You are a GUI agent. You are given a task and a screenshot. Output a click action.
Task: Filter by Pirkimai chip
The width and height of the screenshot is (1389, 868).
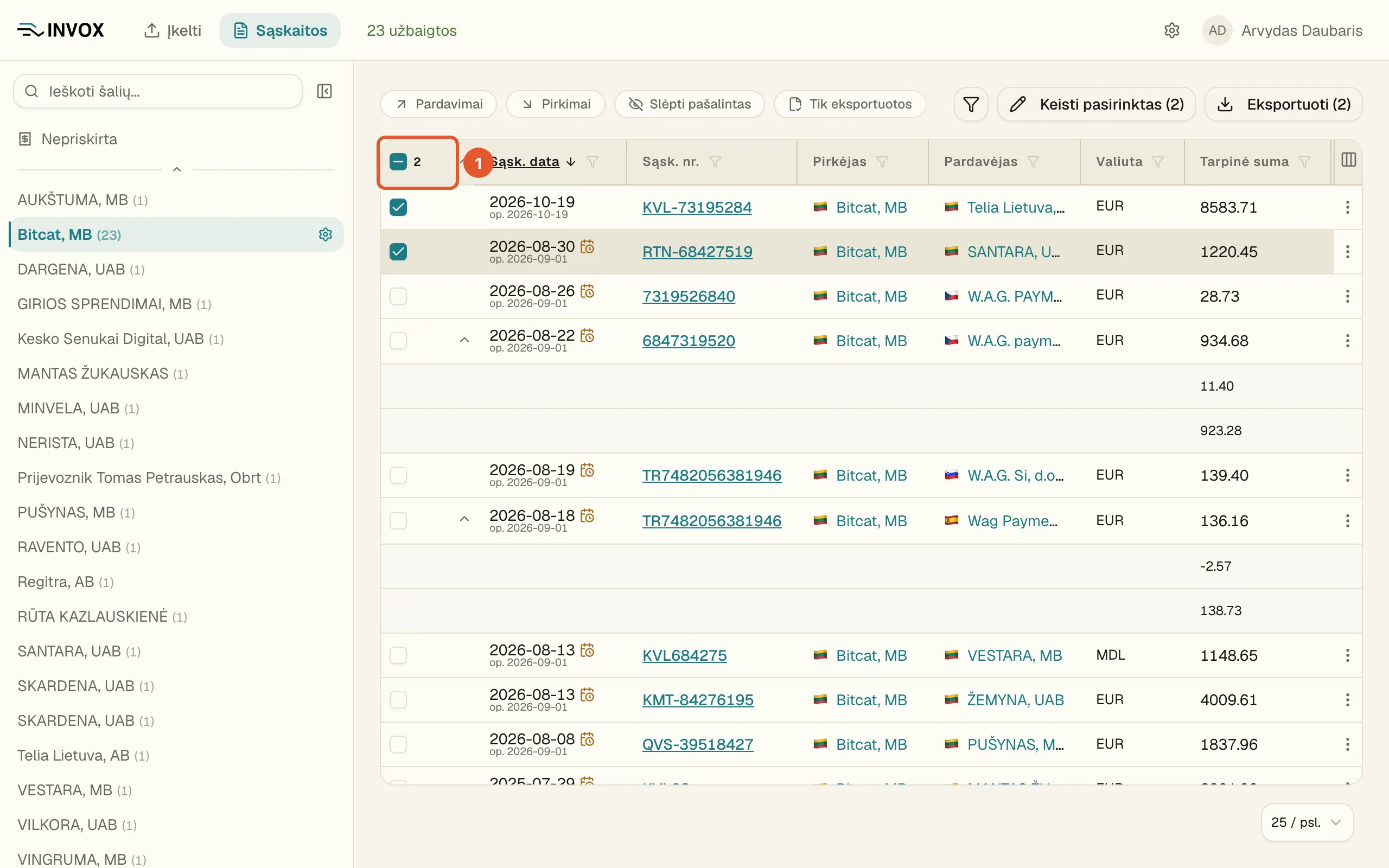coord(556,104)
